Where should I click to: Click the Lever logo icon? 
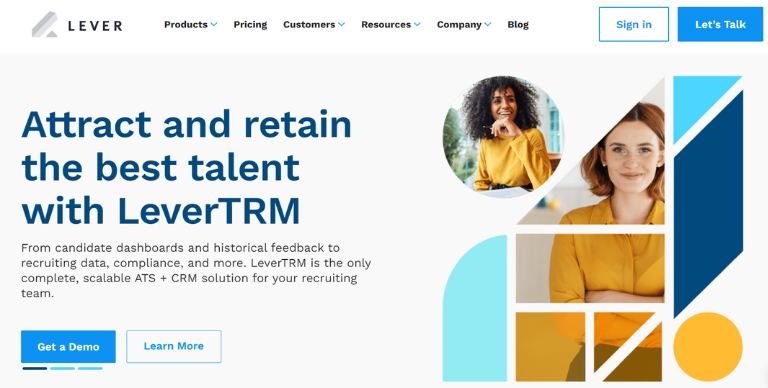[x=45, y=24]
